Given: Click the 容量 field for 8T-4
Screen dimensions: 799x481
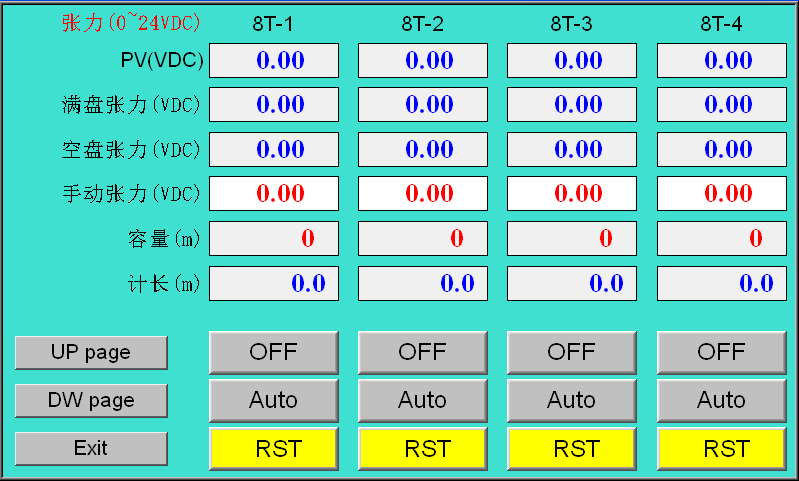Looking at the screenshot, I should [x=721, y=238].
